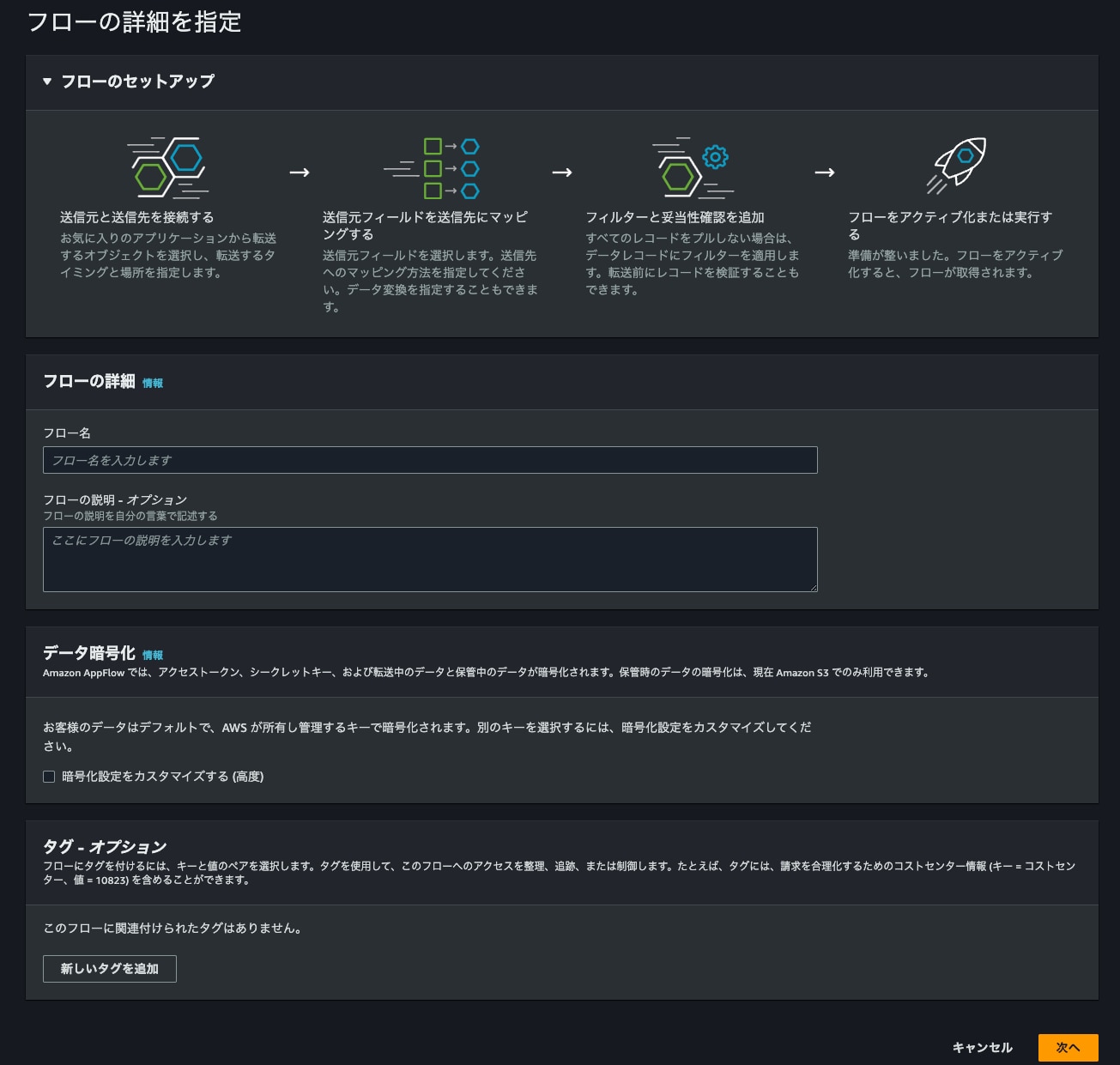Click the filter and validation gear icon
1120x1065 pixels.
pyautogui.click(x=693, y=167)
